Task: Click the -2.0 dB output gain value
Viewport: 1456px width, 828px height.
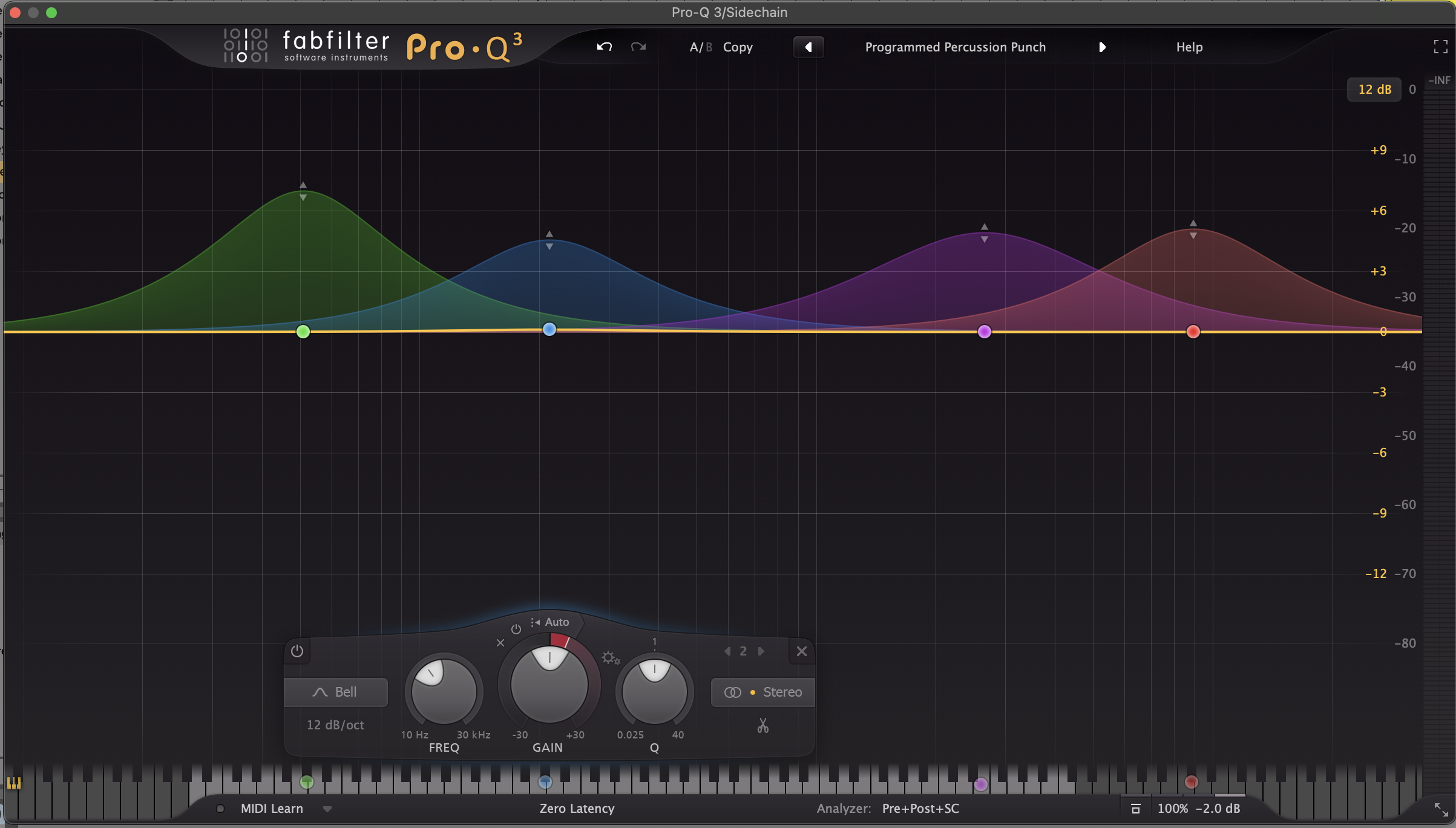Action: coord(1218,809)
